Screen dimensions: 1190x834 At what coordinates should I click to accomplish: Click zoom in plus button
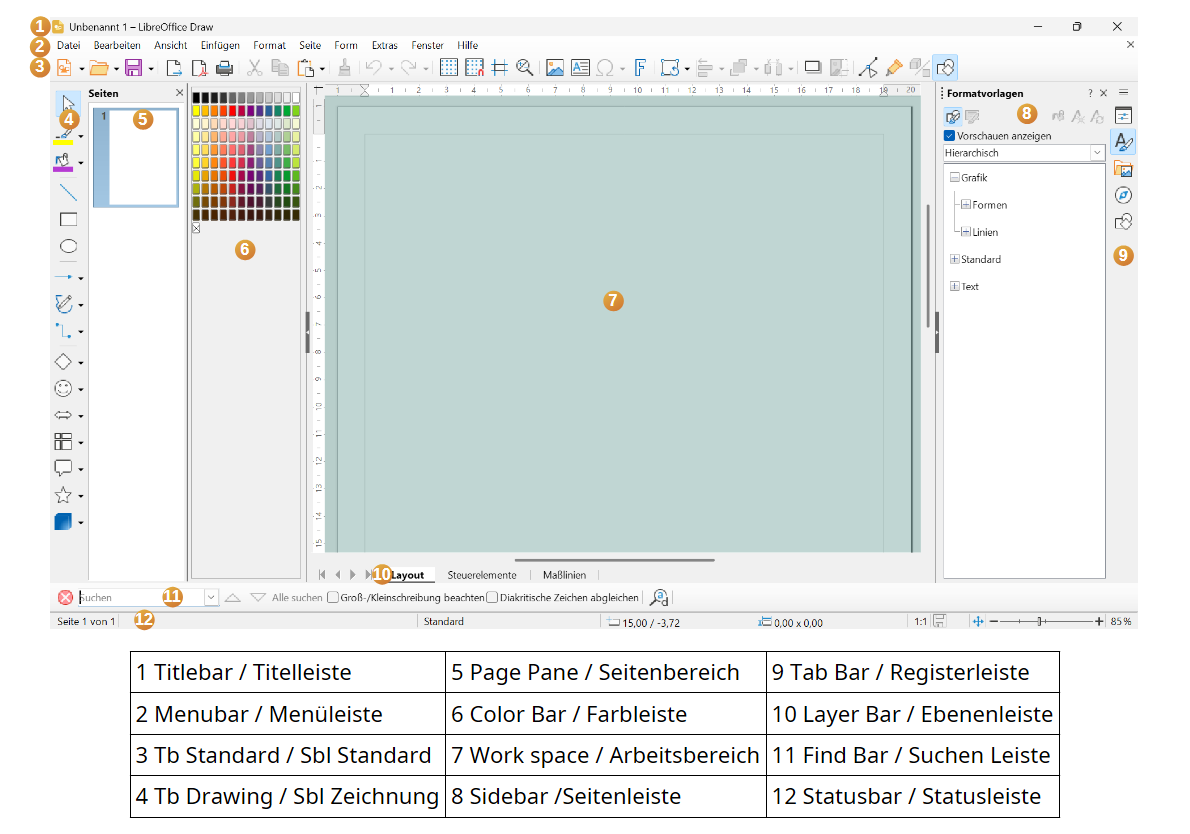1099,622
